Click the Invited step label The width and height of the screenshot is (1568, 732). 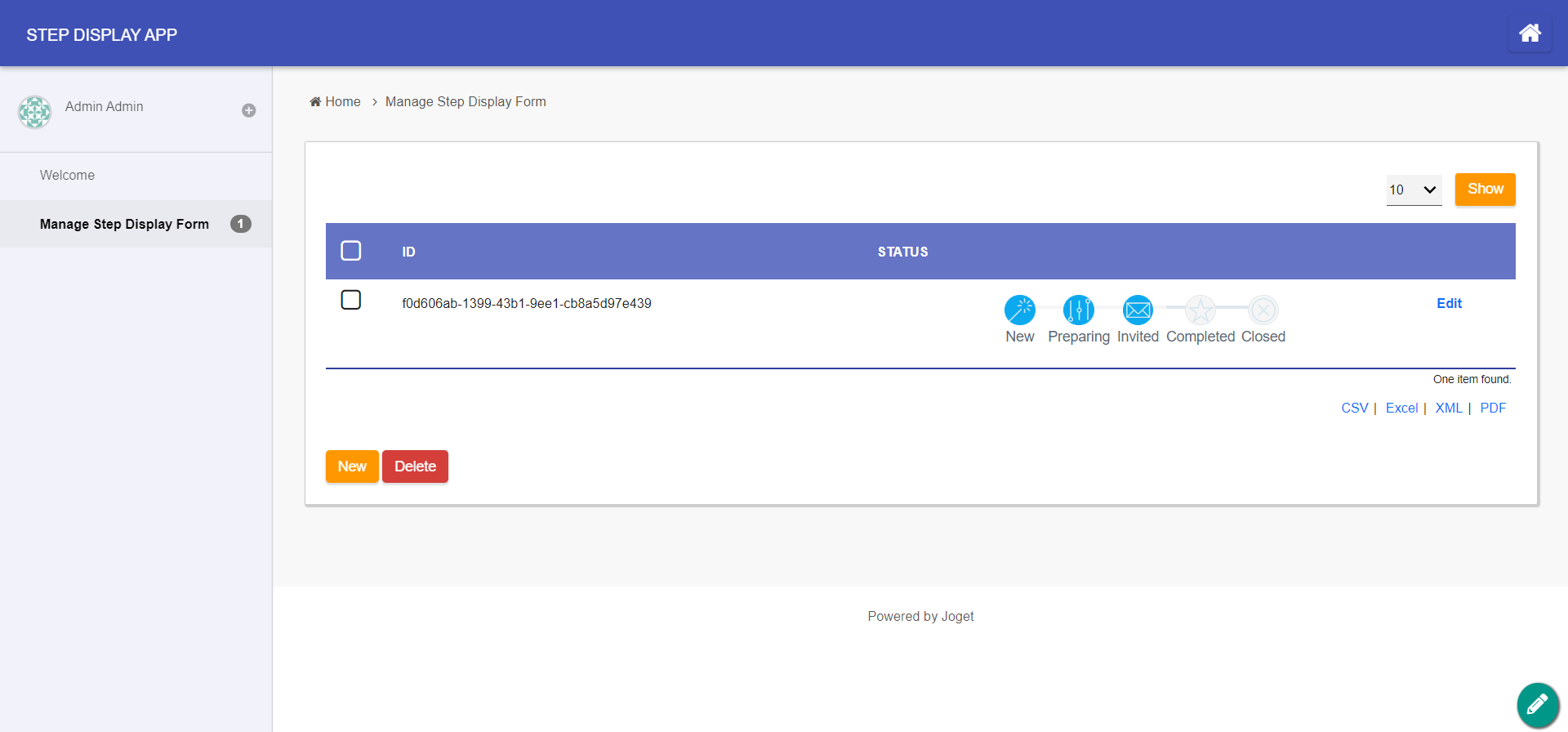(1138, 337)
